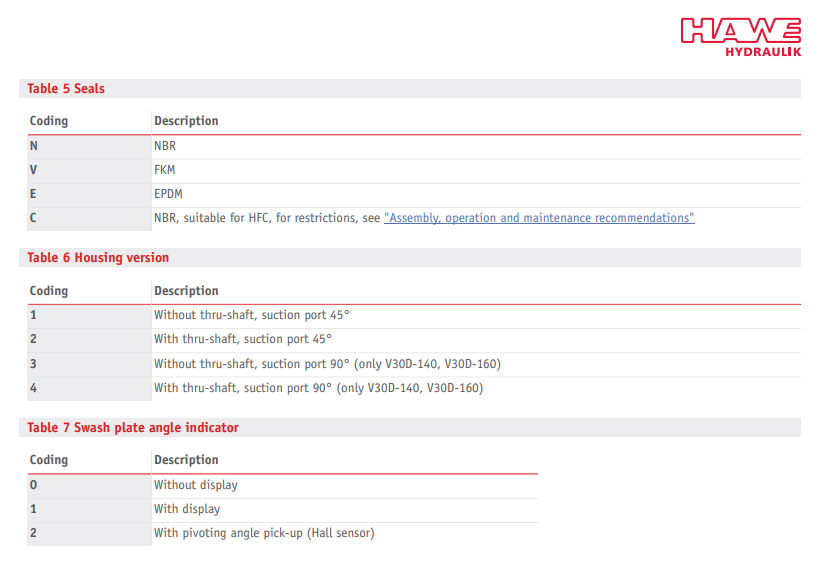The width and height of the screenshot is (833, 584).
Task: Click 'With pivoting angle pick-up (Hall sensor)' text
Action: point(264,533)
